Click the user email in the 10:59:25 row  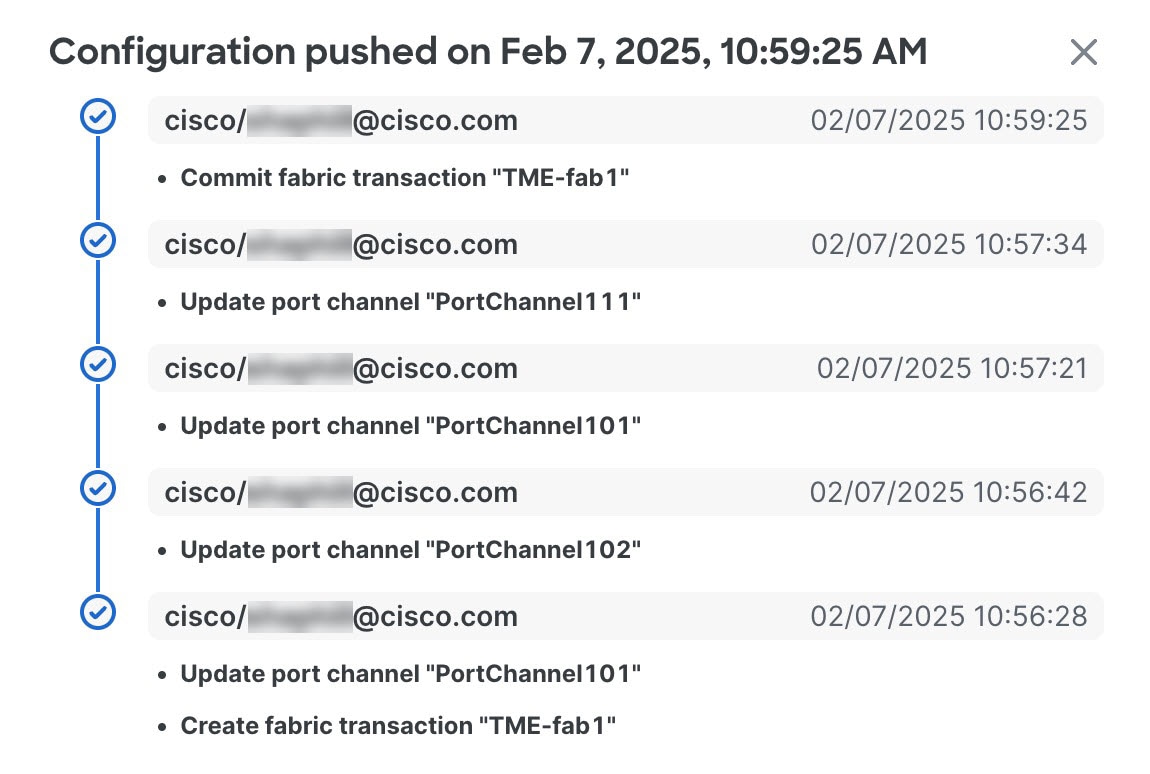point(341,120)
